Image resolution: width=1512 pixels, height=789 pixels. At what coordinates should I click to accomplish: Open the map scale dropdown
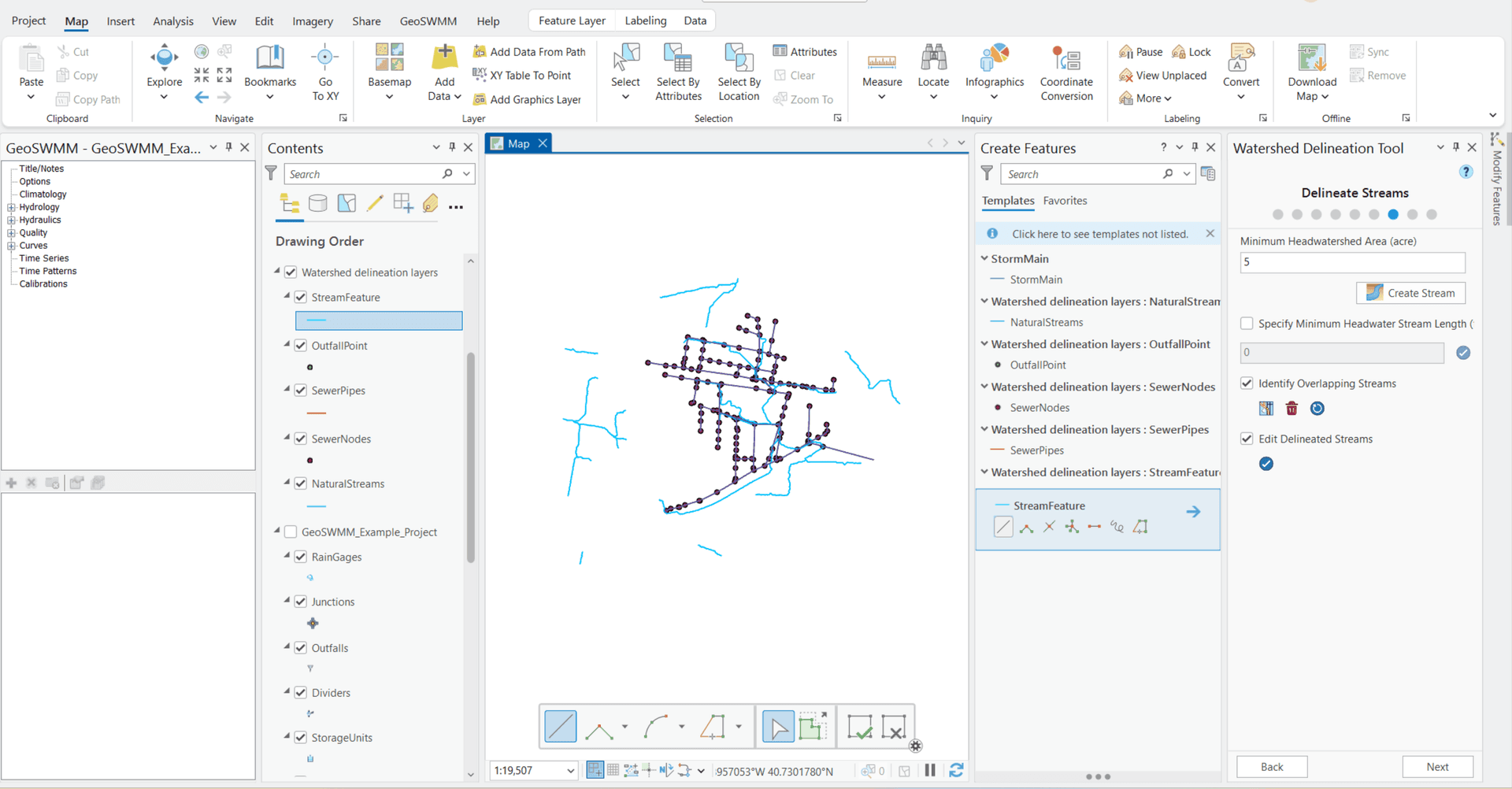click(x=570, y=771)
